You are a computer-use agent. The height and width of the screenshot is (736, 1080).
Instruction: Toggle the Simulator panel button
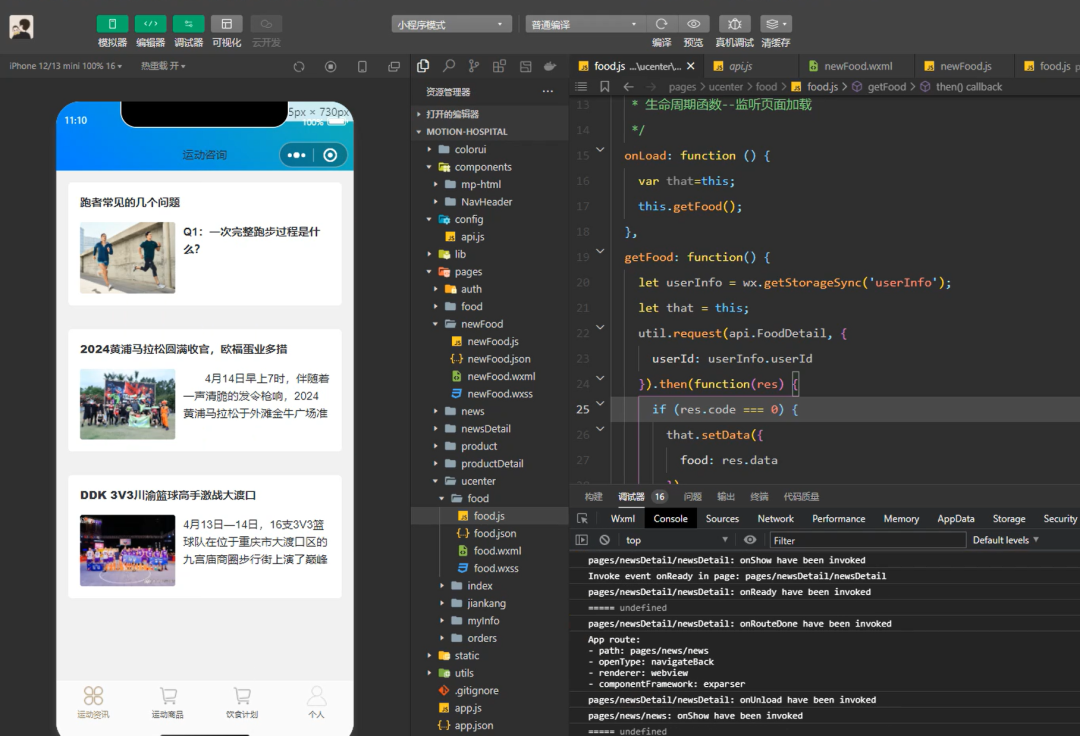click(x=112, y=23)
